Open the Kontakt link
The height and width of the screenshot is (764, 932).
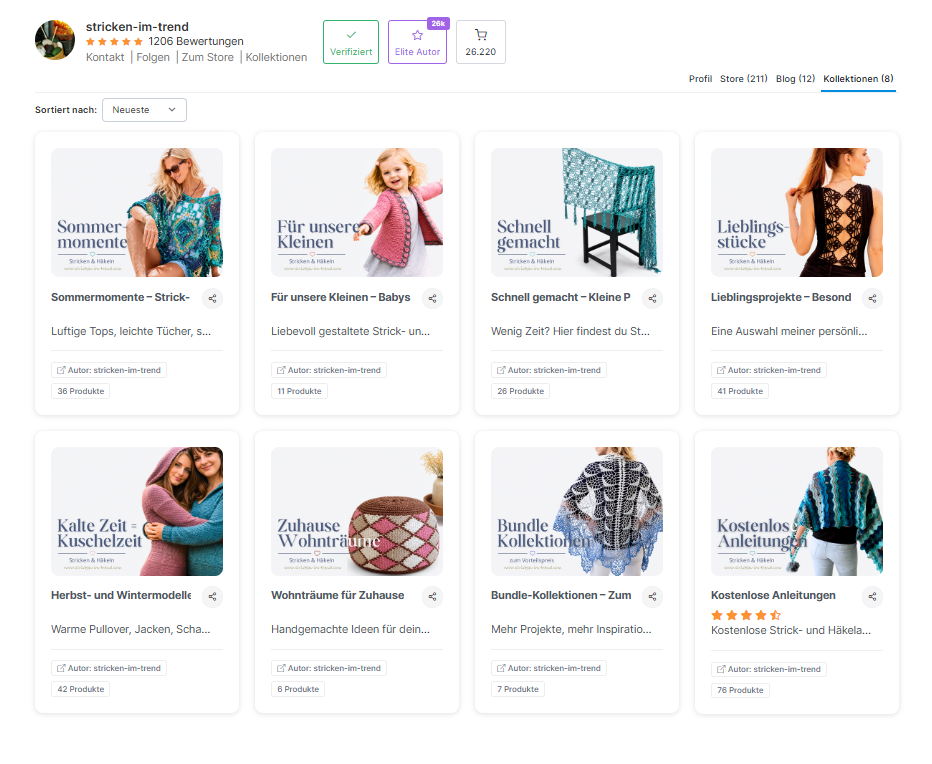click(x=105, y=57)
